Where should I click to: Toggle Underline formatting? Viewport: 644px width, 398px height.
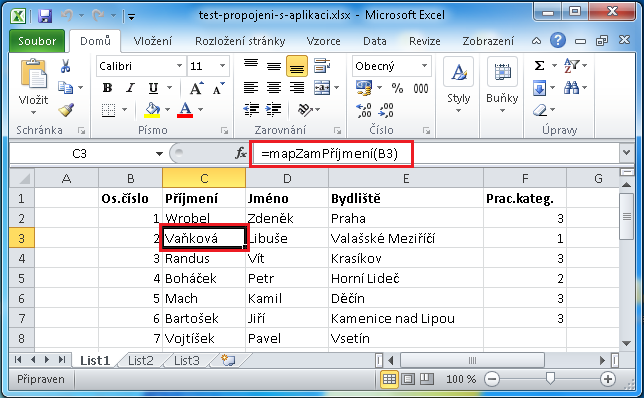(x=153, y=88)
